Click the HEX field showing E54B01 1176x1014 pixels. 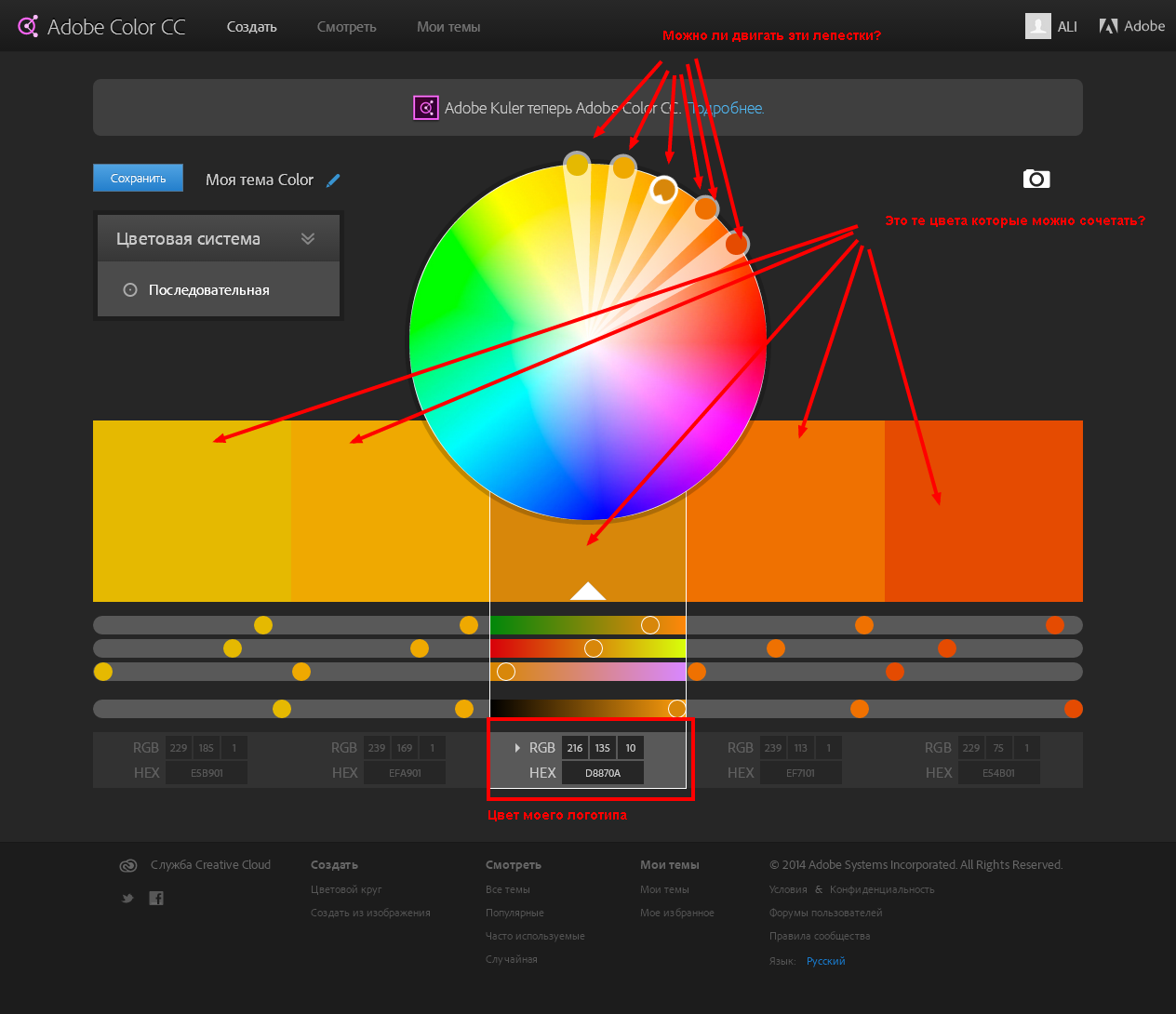click(999, 773)
